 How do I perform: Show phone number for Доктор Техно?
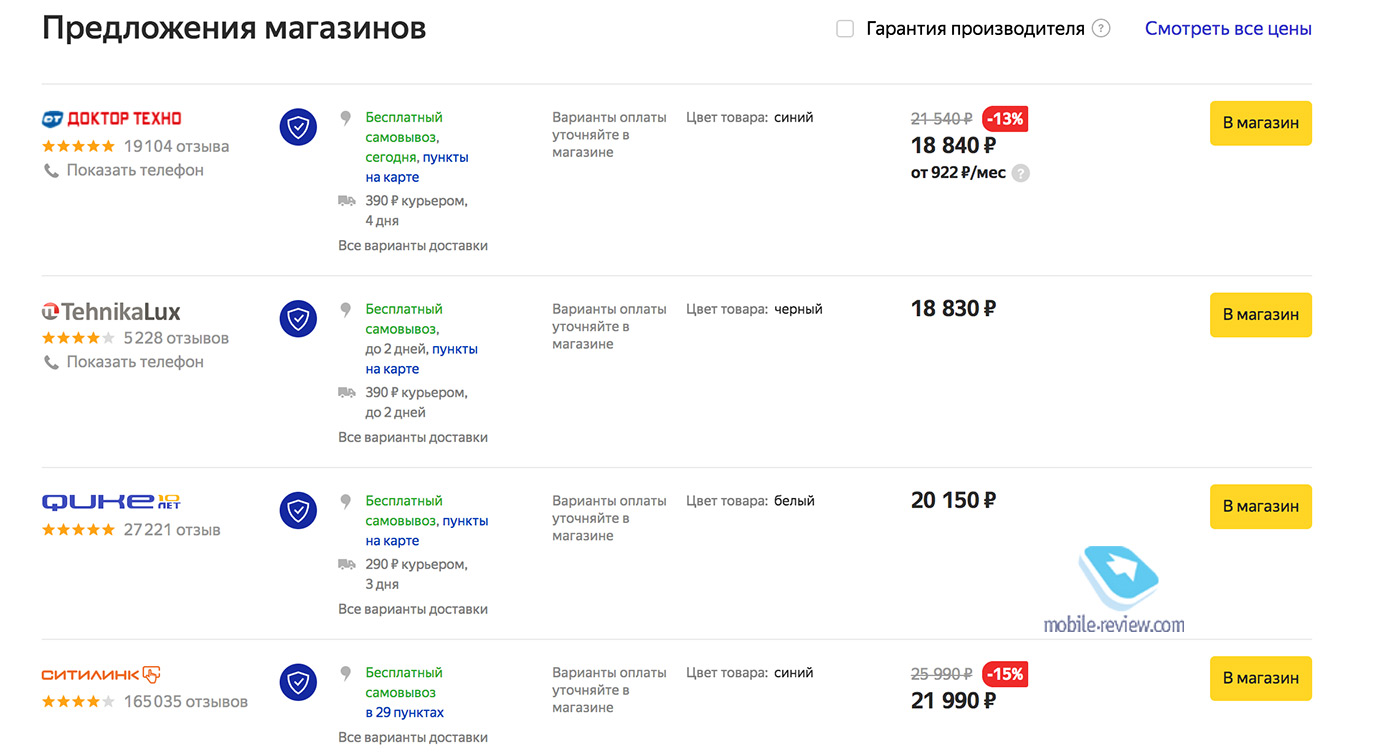(x=134, y=171)
